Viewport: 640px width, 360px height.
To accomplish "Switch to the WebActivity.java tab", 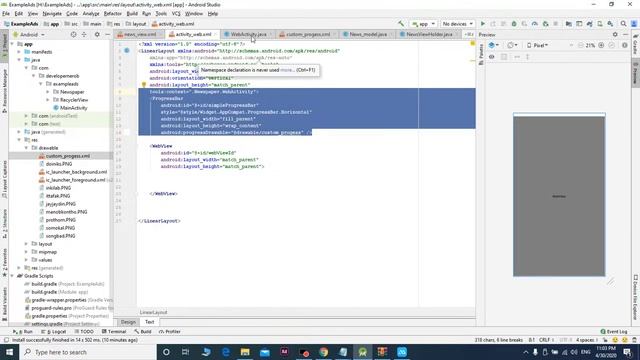I will point(248,34).
